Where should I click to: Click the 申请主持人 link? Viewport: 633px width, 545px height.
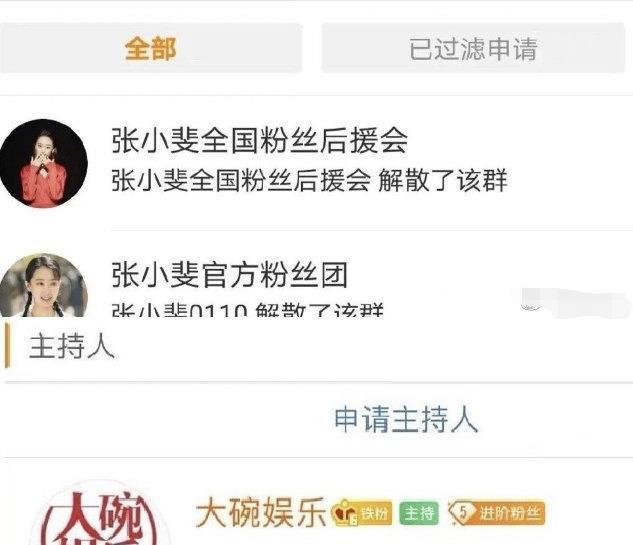click(406, 419)
